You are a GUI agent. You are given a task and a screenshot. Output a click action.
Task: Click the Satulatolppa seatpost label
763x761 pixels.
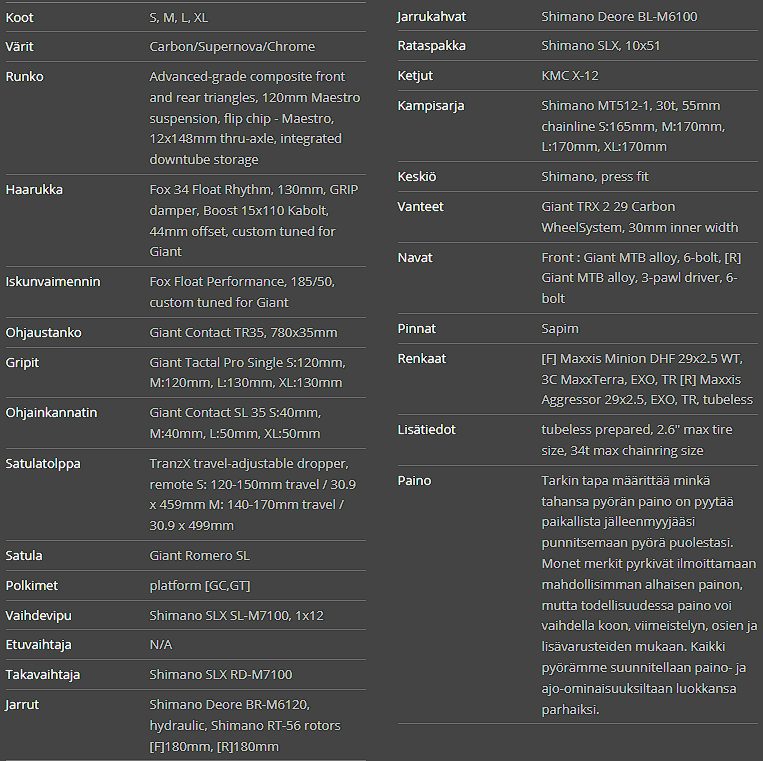click(43, 464)
